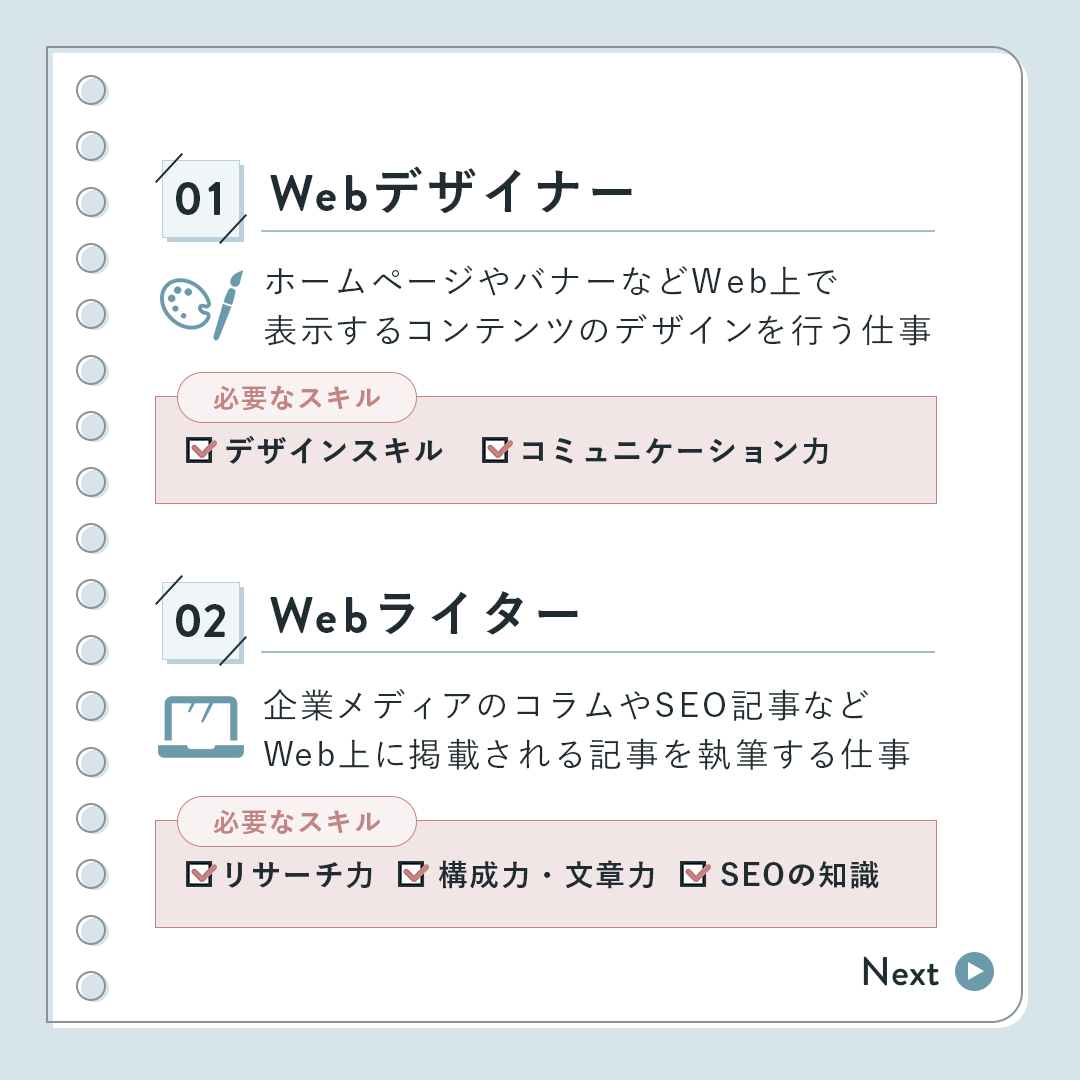The width and height of the screenshot is (1080, 1080).
Task: Click the Next arrow play icon
Action: (x=974, y=971)
